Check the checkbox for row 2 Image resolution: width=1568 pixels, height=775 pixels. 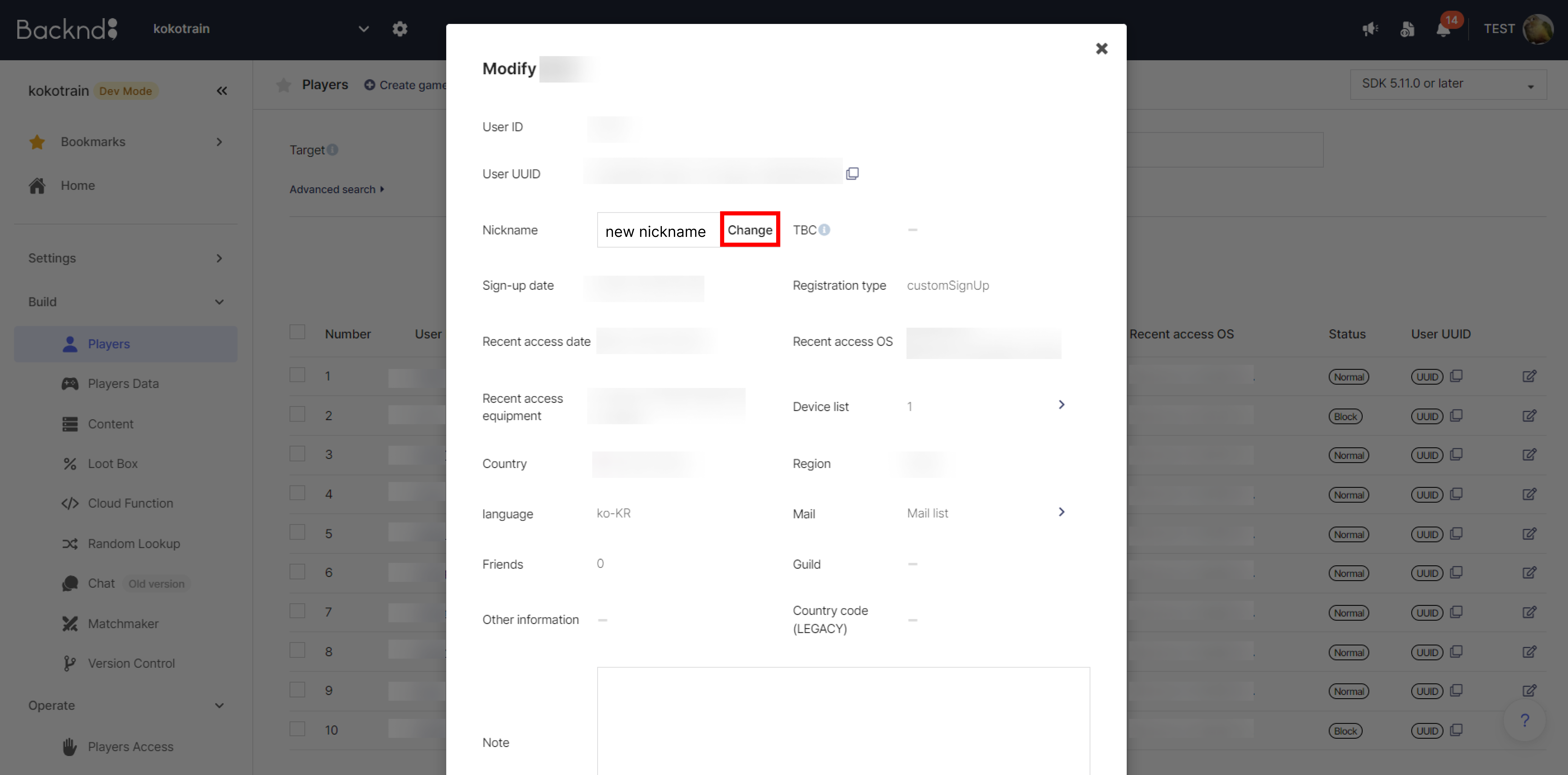click(297, 414)
